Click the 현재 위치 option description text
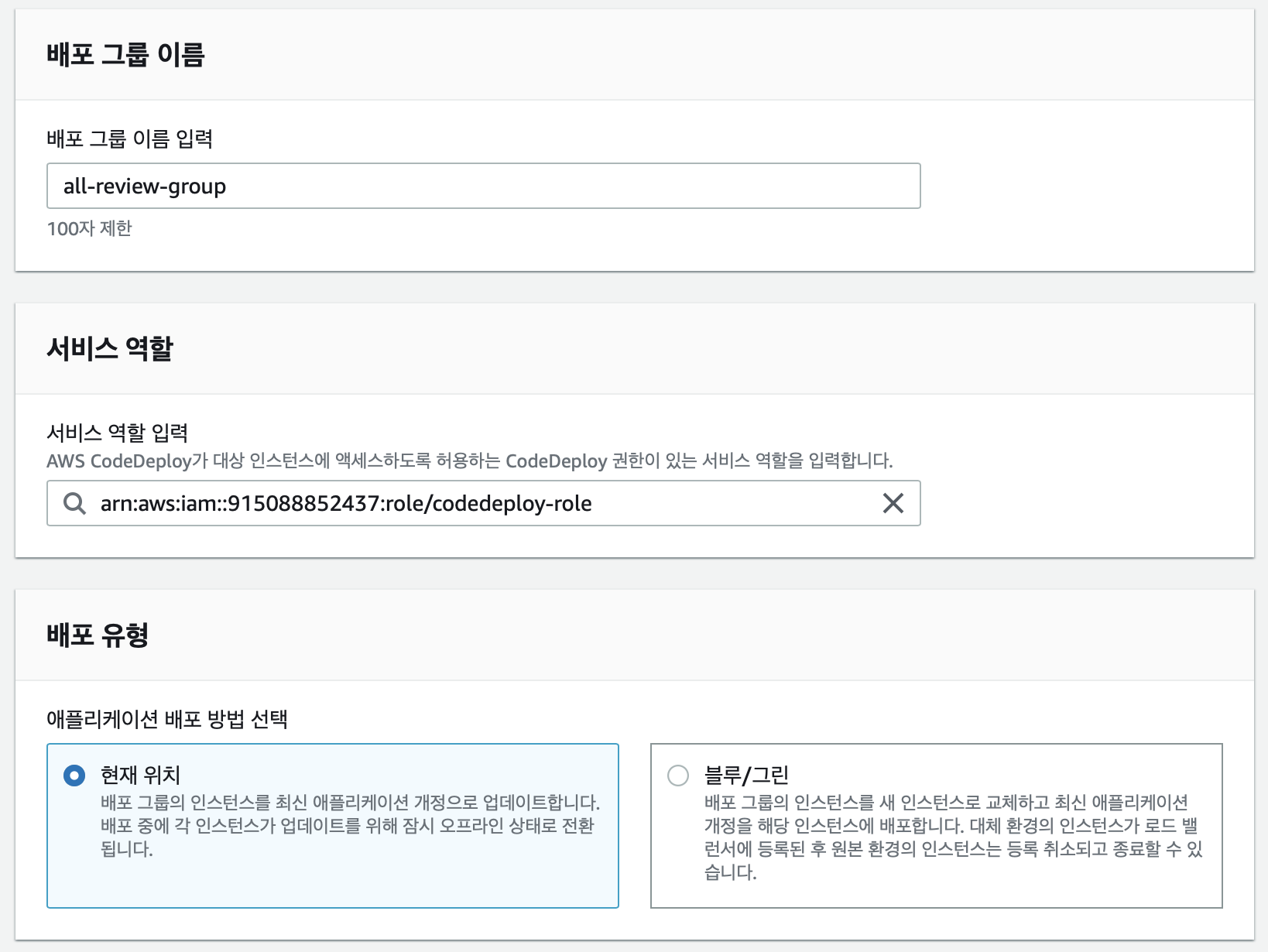 tap(350, 825)
